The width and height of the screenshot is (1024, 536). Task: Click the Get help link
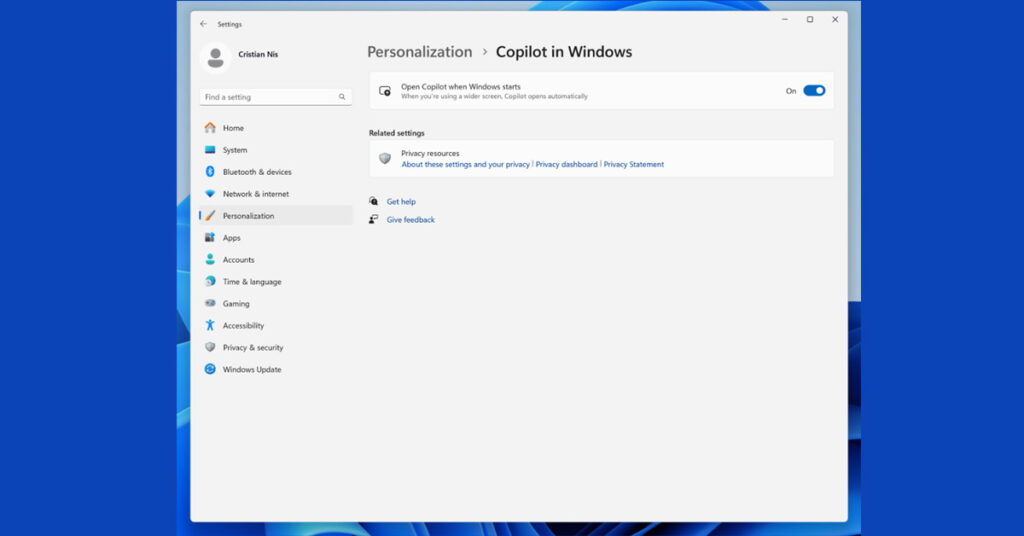(401, 202)
